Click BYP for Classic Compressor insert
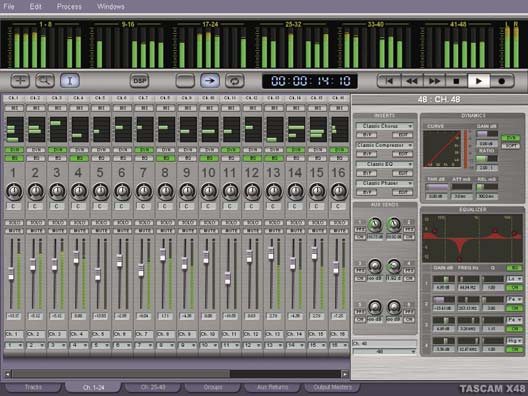This screenshot has height=396, width=528. pyautogui.click(x=366, y=154)
